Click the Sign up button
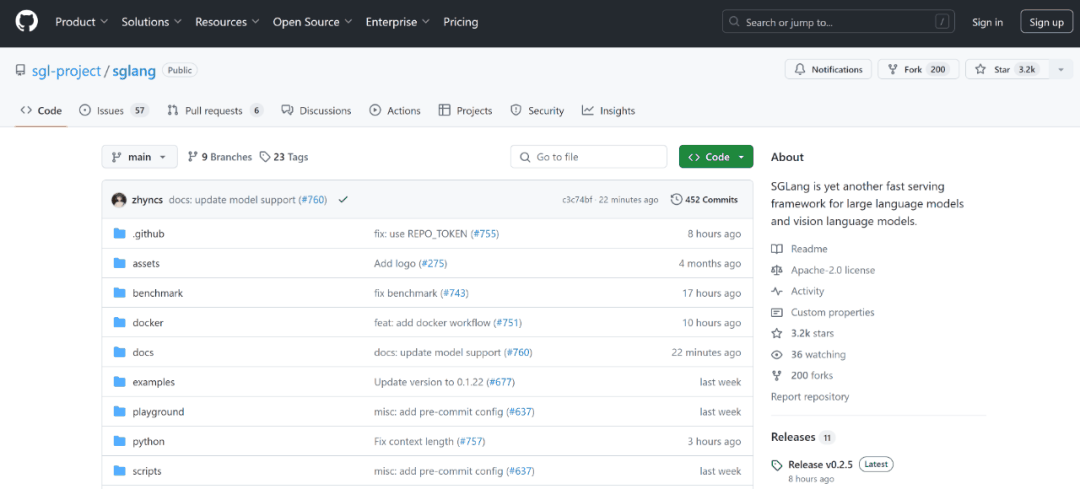The height and width of the screenshot is (489, 1080). coord(1046,22)
